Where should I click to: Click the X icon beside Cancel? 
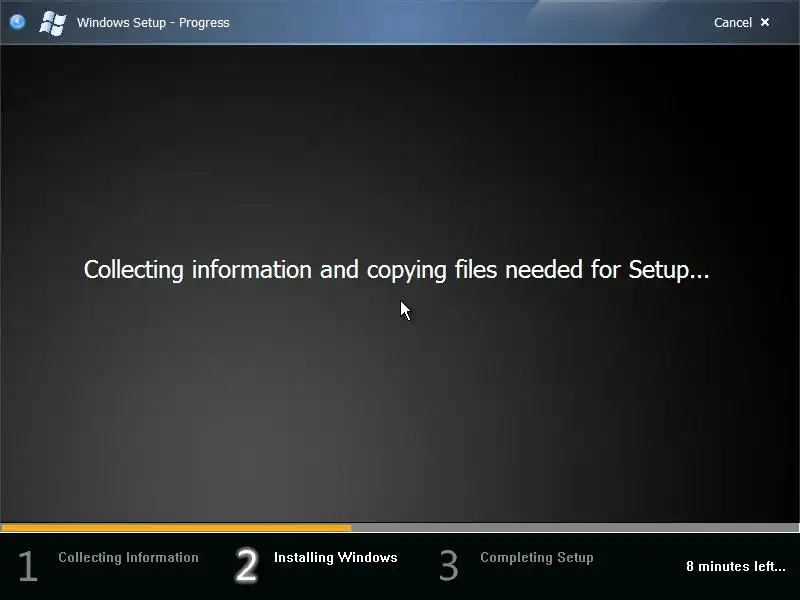pyautogui.click(x=765, y=22)
